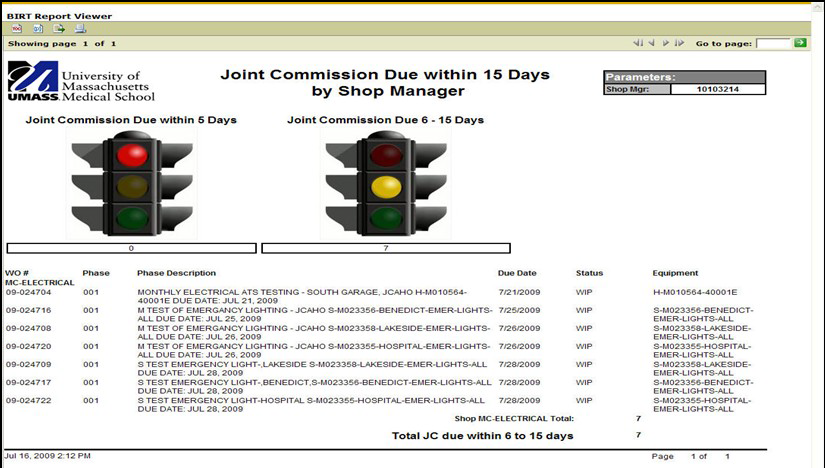Go to the first page arrow
This screenshot has height=468, width=825.
(x=638, y=44)
